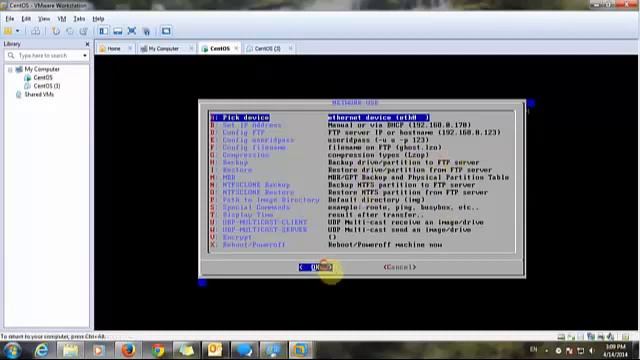Close the Library panel
The width and height of the screenshot is (640, 360).
point(87,44)
